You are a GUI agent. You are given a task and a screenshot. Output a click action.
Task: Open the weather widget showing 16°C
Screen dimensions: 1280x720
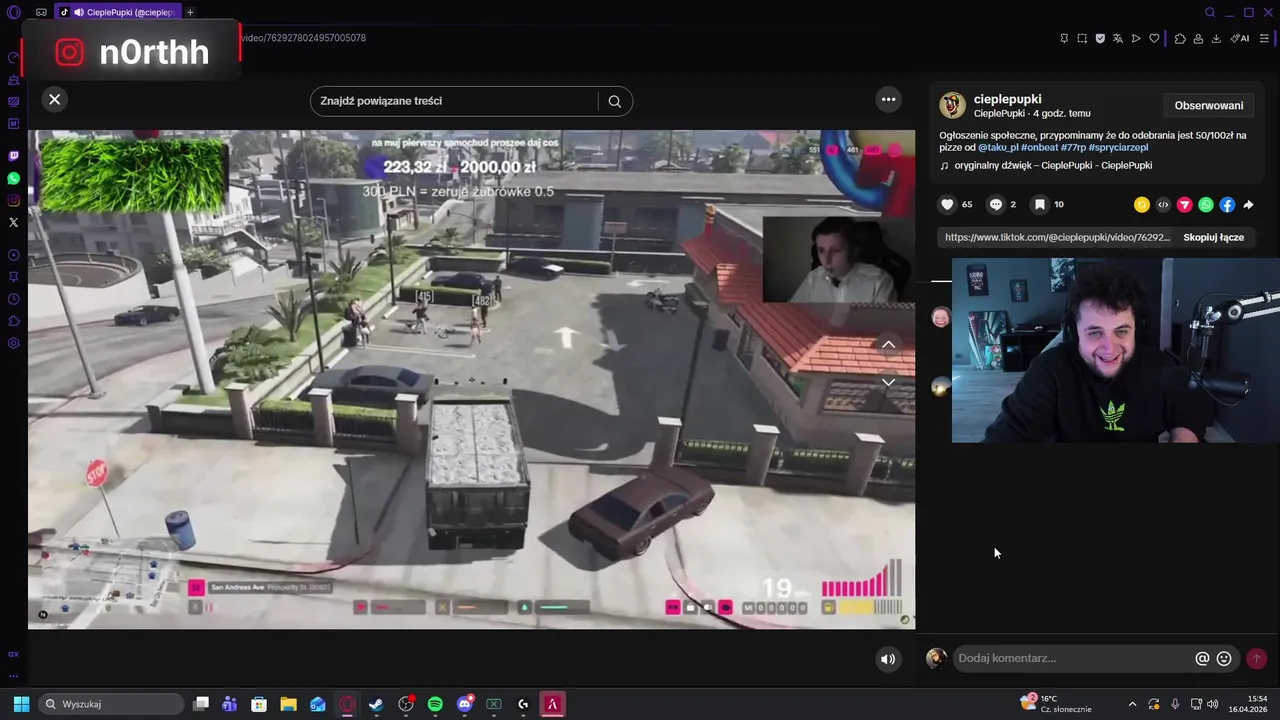point(1056,704)
